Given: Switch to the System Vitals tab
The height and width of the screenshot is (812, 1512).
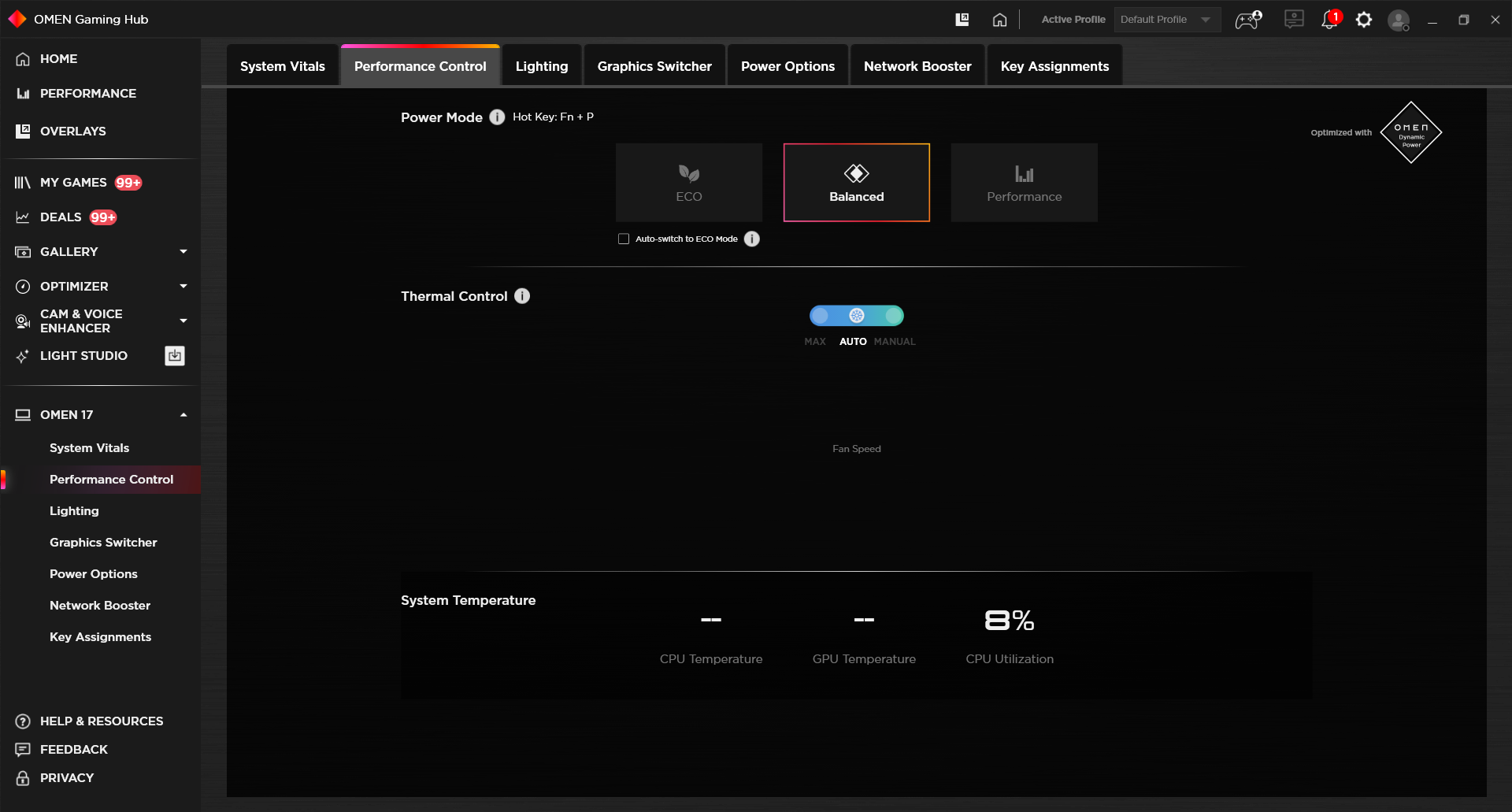Looking at the screenshot, I should (x=283, y=66).
